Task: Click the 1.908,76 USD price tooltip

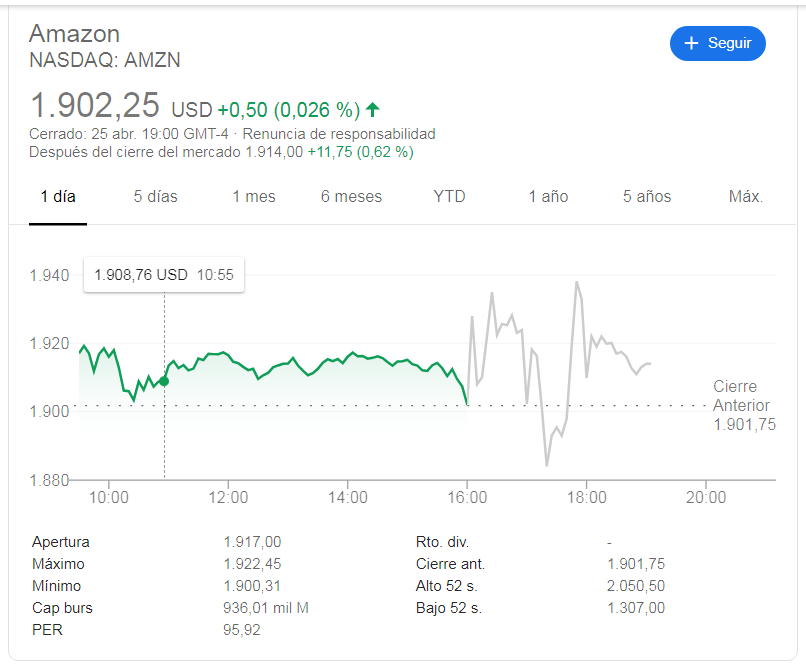Action: (164, 274)
